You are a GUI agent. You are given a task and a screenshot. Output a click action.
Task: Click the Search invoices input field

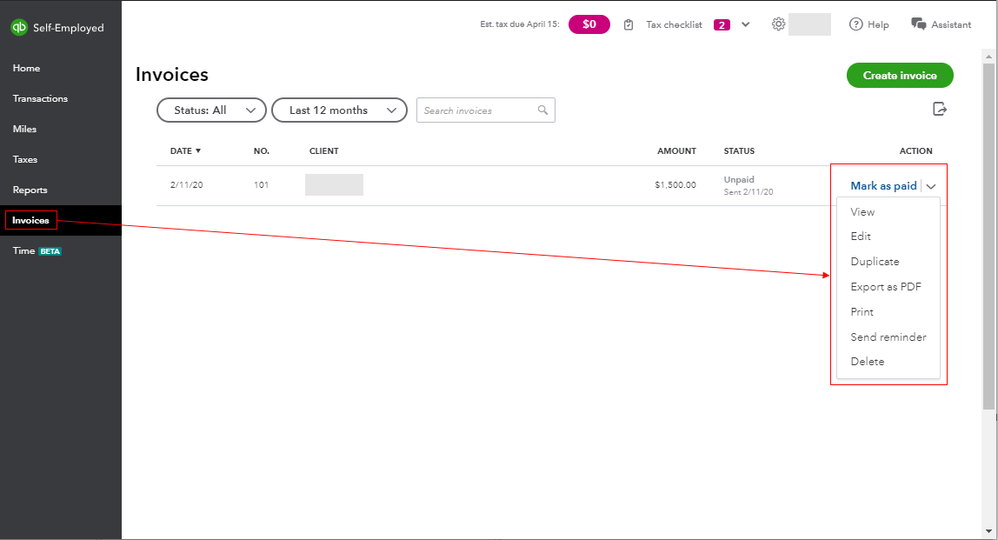point(478,110)
